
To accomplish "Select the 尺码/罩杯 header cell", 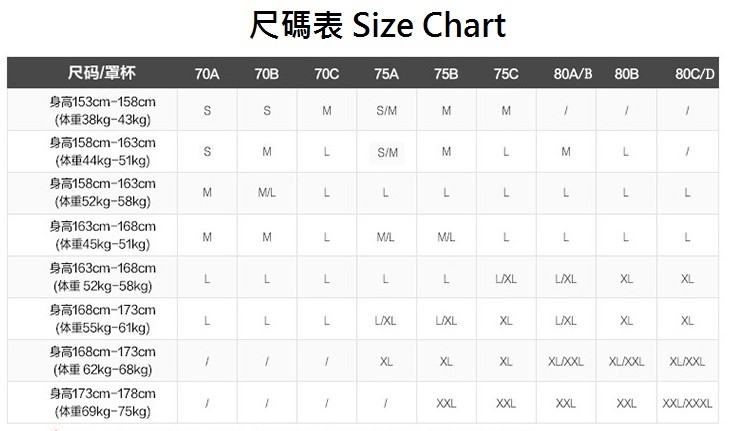I will (x=101, y=73).
